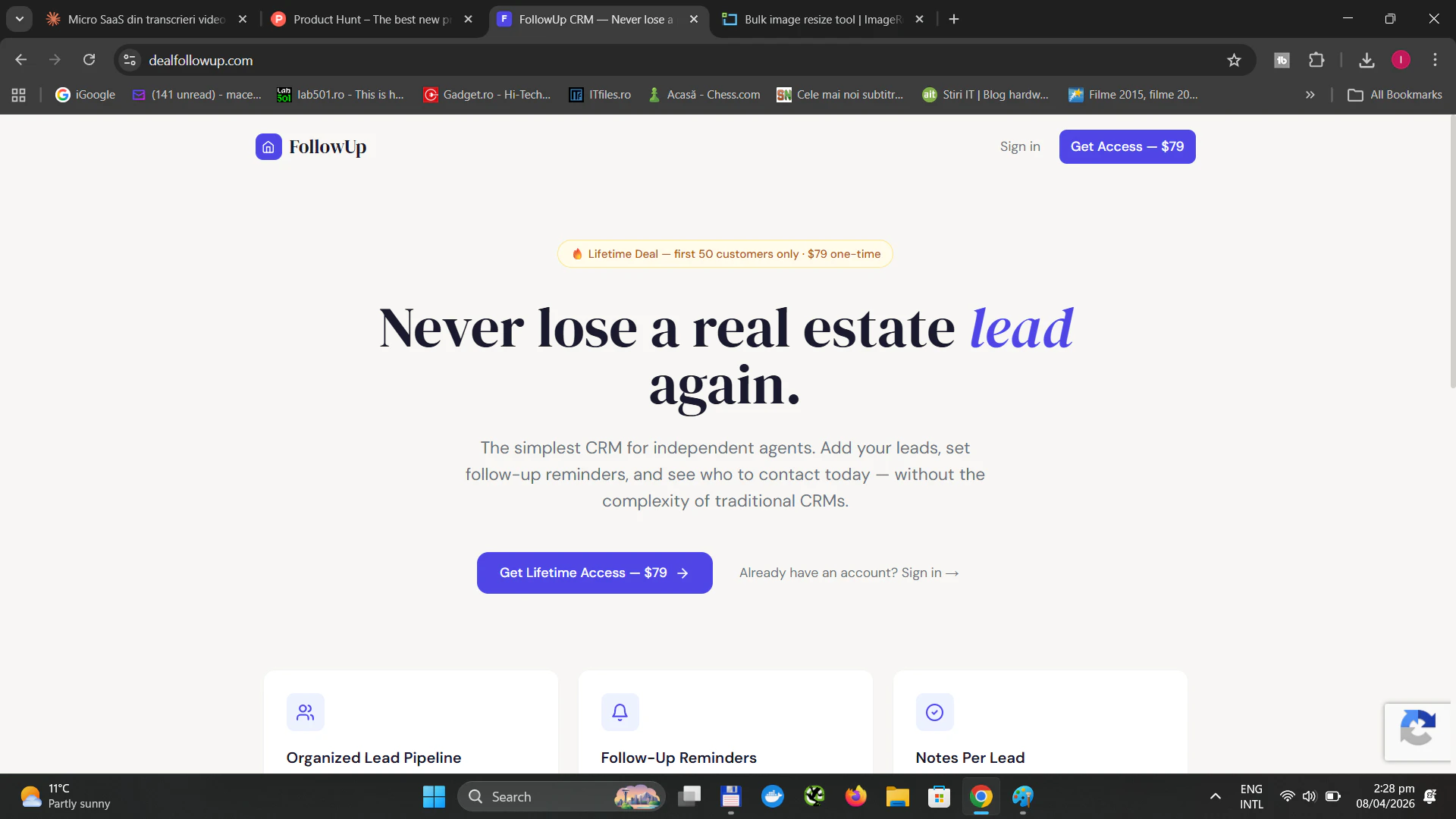Show more bookmarks with the chevron

coord(1310,95)
